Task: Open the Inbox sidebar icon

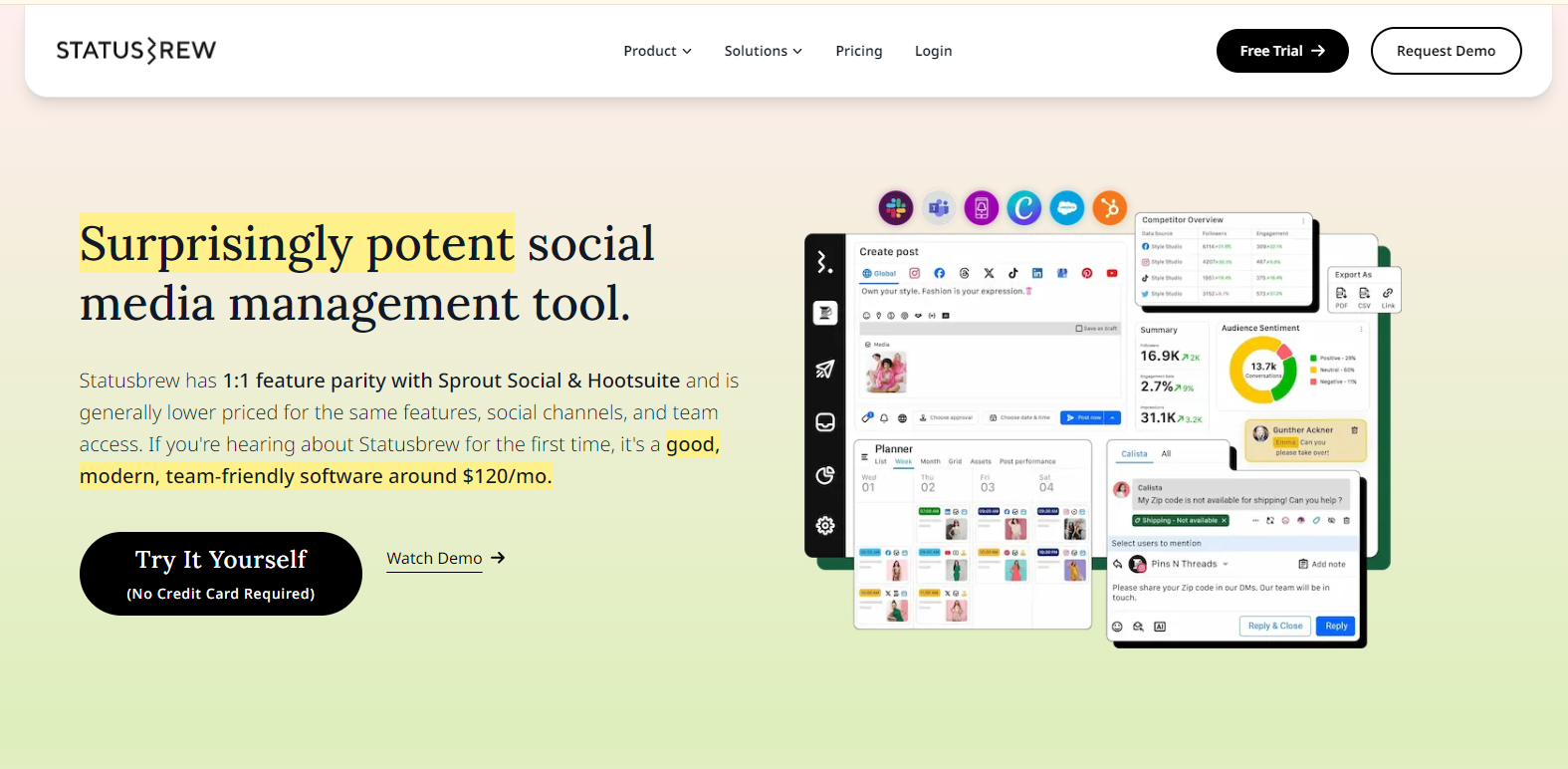Action: [825, 422]
